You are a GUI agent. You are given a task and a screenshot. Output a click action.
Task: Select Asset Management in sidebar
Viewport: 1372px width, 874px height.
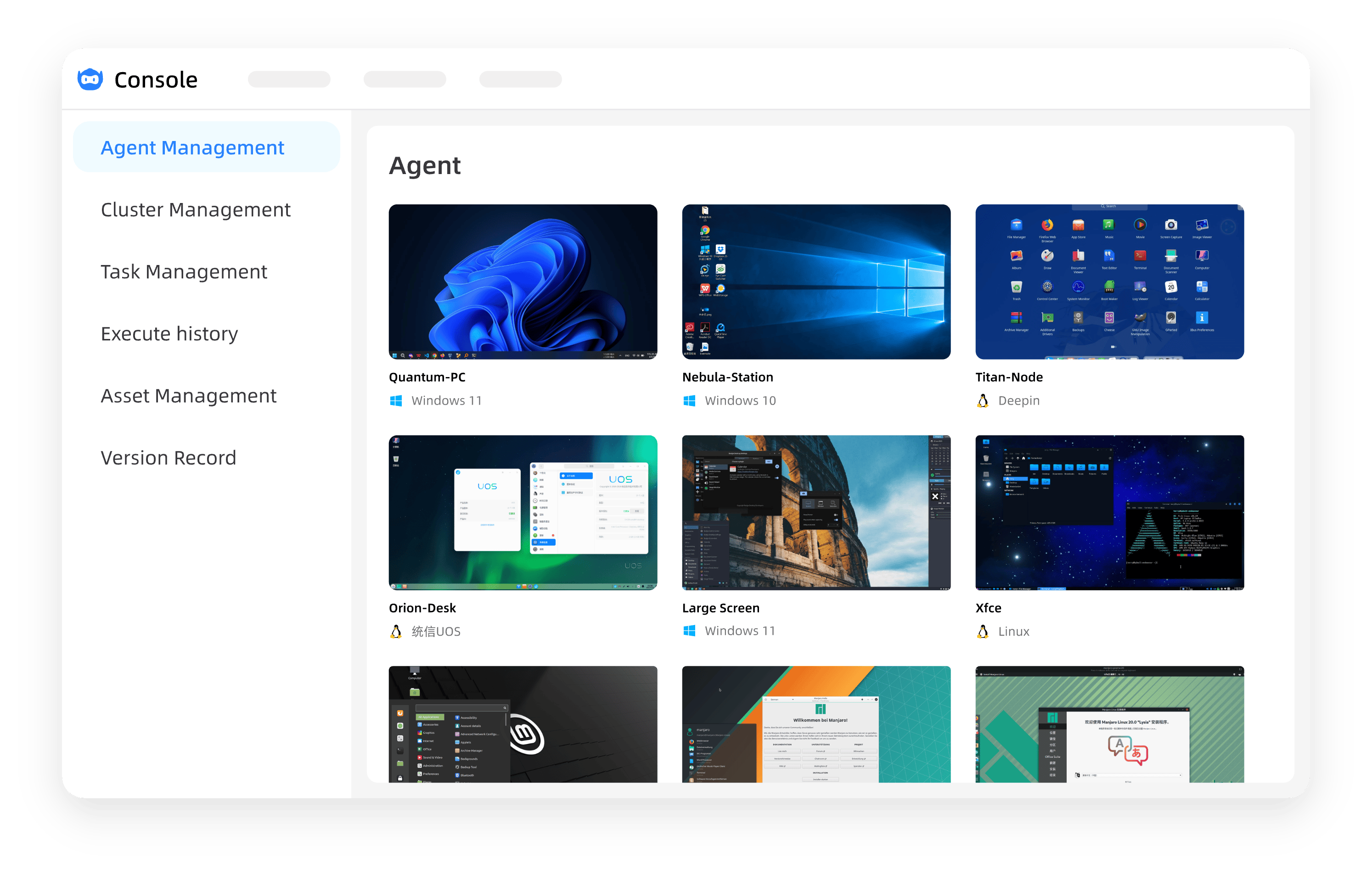(189, 395)
